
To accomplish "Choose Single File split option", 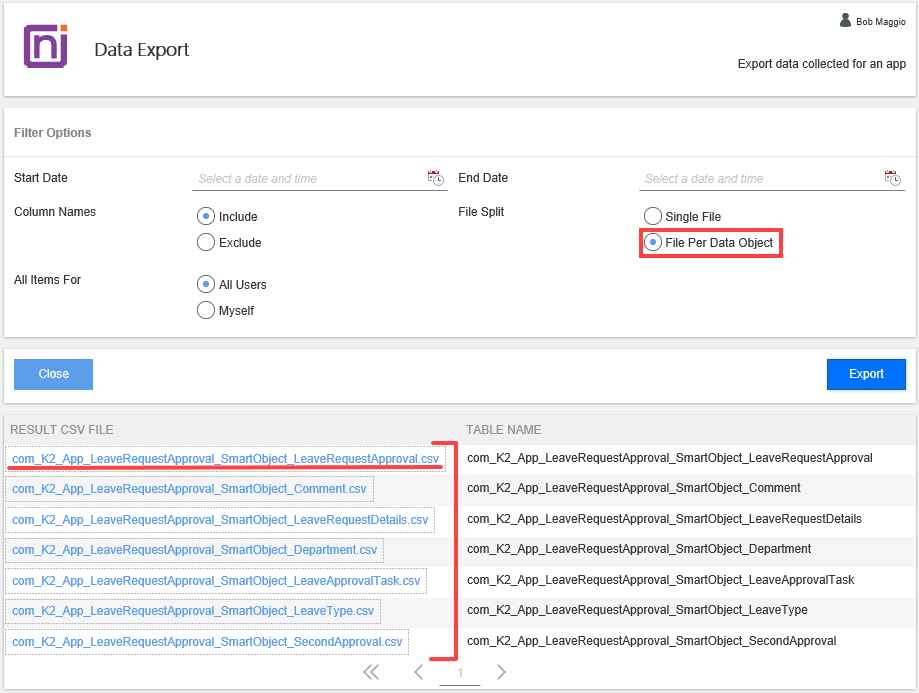I will (x=652, y=216).
